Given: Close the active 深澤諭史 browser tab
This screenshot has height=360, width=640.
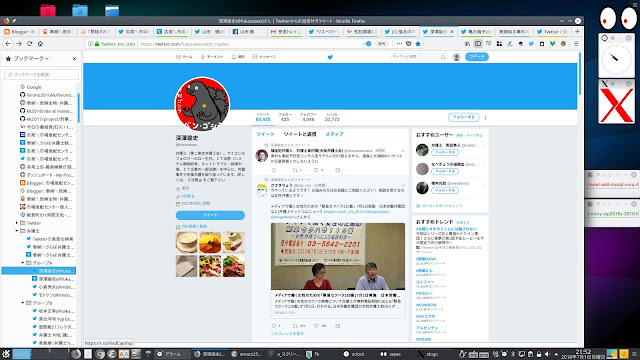Looking at the screenshot, I should point(452,31).
